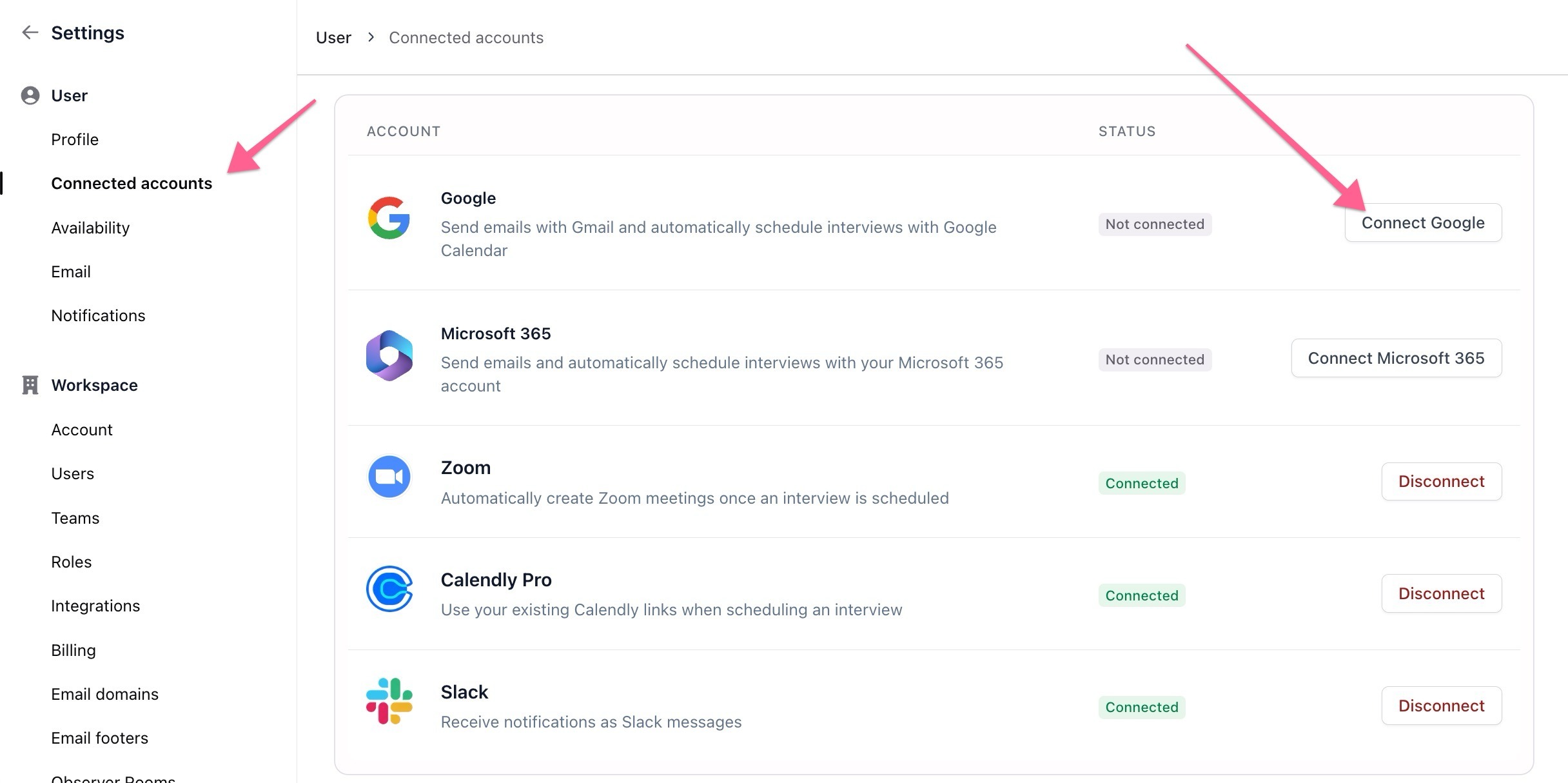Open Notifications in the sidebar

(x=98, y=315)
